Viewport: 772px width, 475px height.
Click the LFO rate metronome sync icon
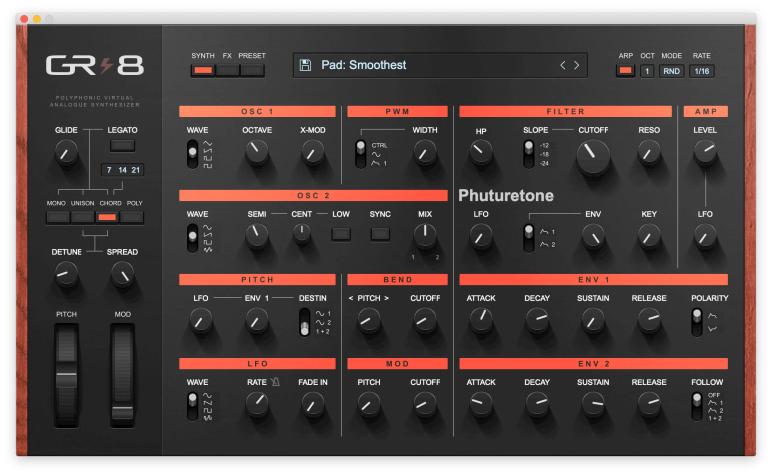[275, 381]
